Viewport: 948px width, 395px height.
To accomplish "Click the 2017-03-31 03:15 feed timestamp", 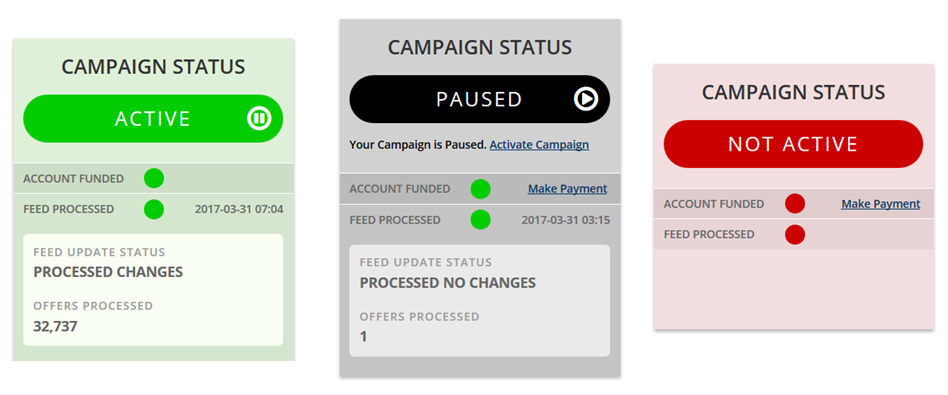I will coord(566,220).
